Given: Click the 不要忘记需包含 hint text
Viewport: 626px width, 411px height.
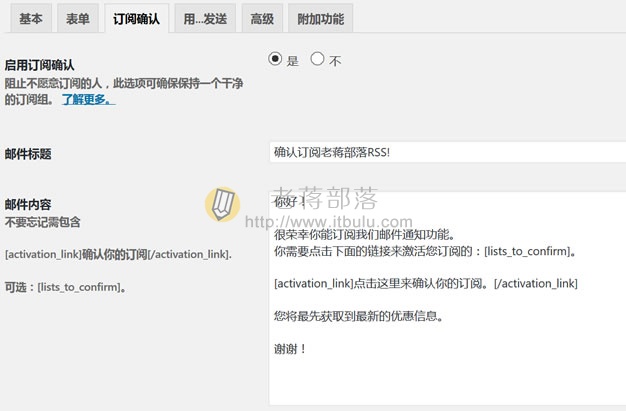Looking at the screenshot, I should (43, 222).
